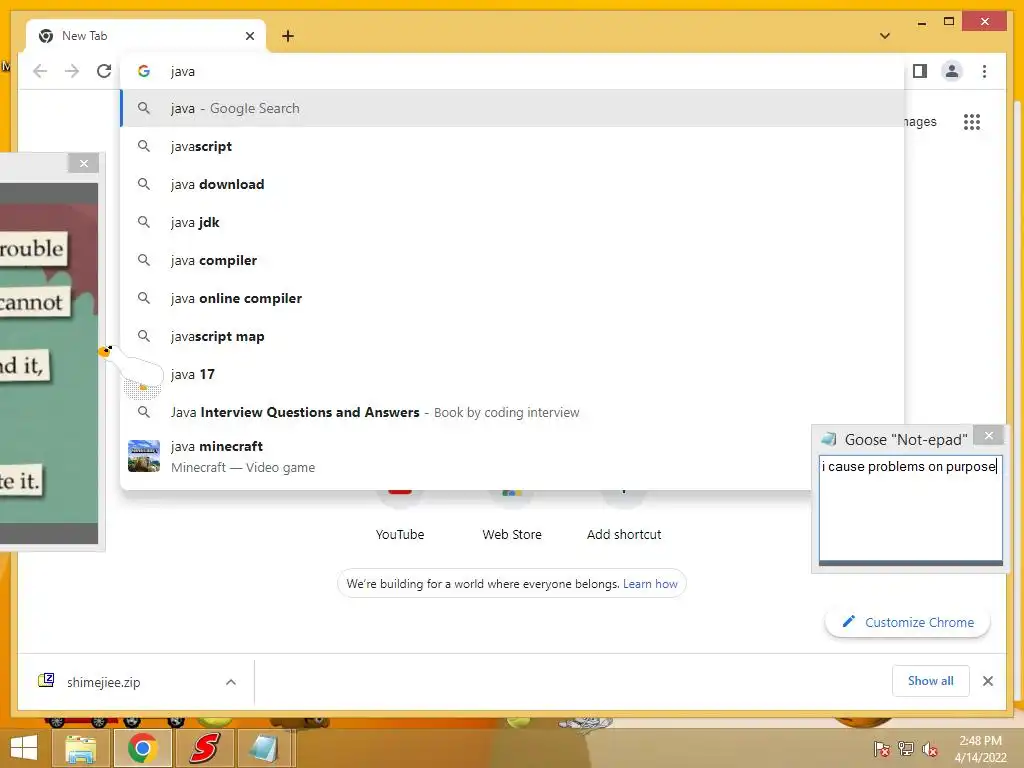The image size is (1024, 768).
Task: Expand the tab search chevron
Action: (884, 36)
